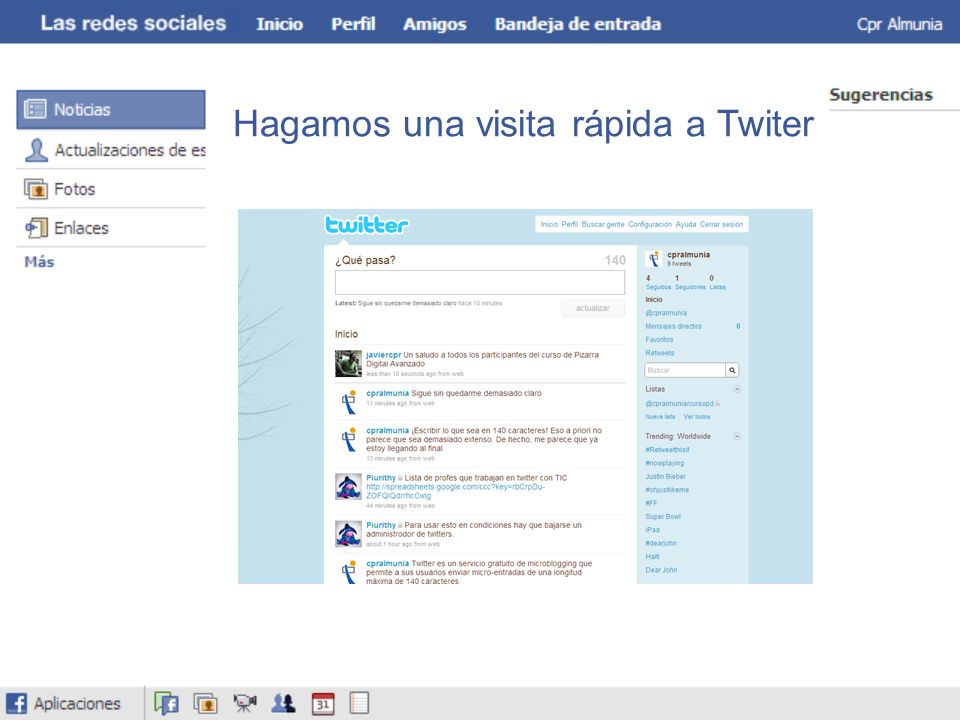The height and width of the screenshot is (720, 960).
Task: Open Inicio in the blue top bar
Action: pos(279,24)
